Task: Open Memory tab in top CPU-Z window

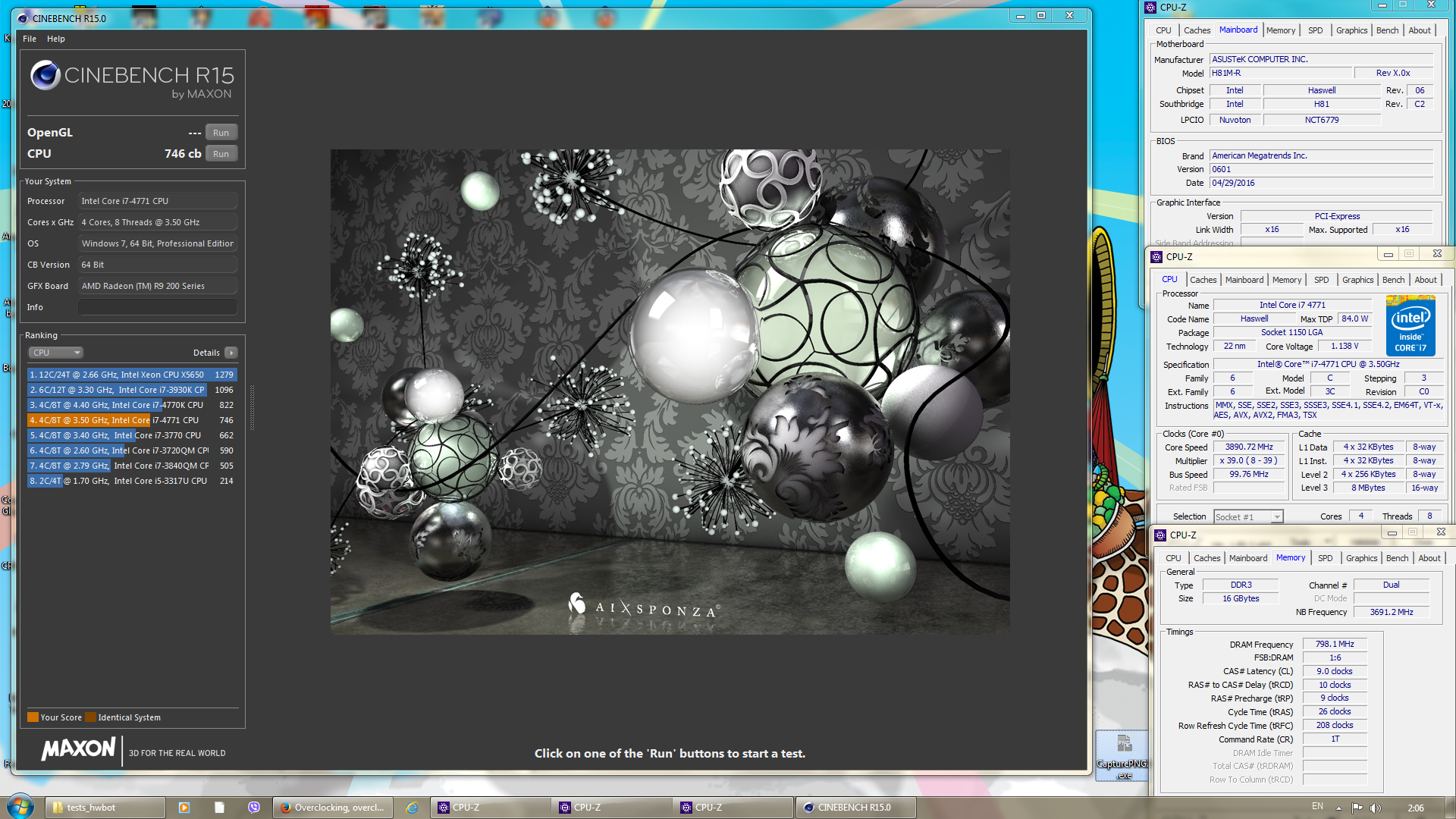Action: (x=1281, y=30)
